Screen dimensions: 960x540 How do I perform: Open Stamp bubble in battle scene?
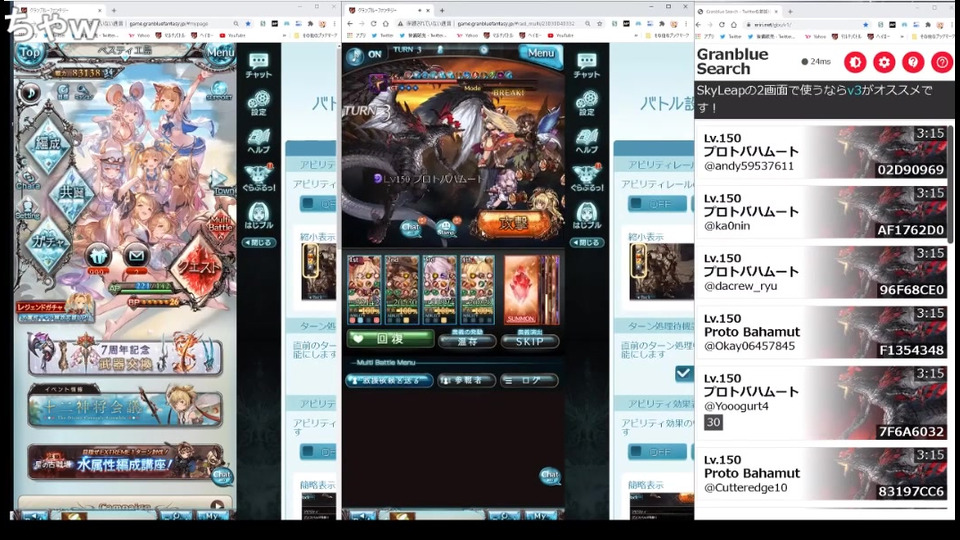pyautogui.click(x=446, y=229)
